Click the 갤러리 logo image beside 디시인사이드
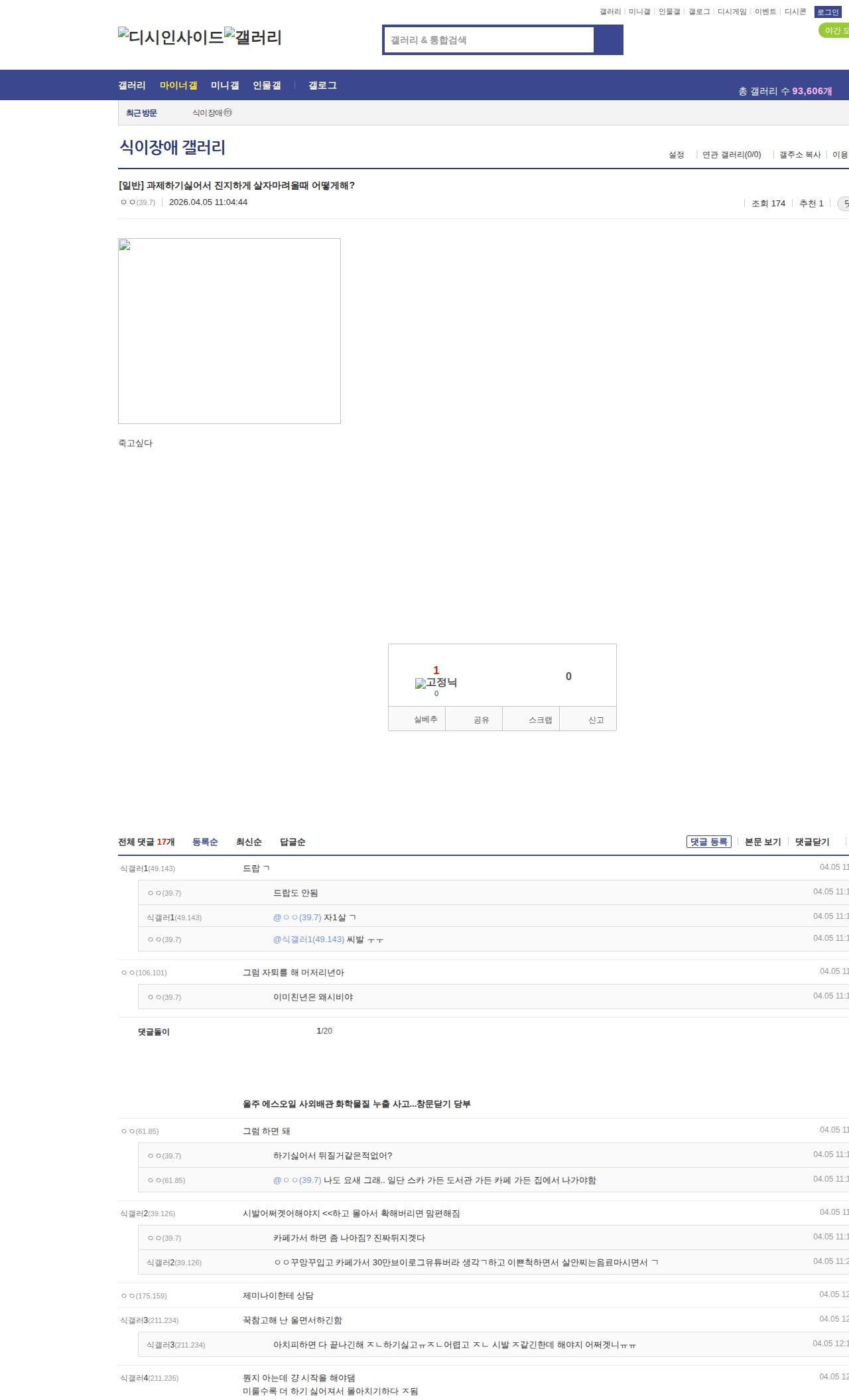 (x=253, y=37)
